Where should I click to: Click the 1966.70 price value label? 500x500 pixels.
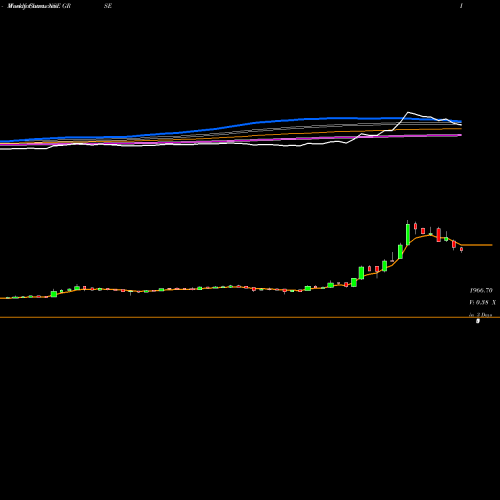point(481,291)
